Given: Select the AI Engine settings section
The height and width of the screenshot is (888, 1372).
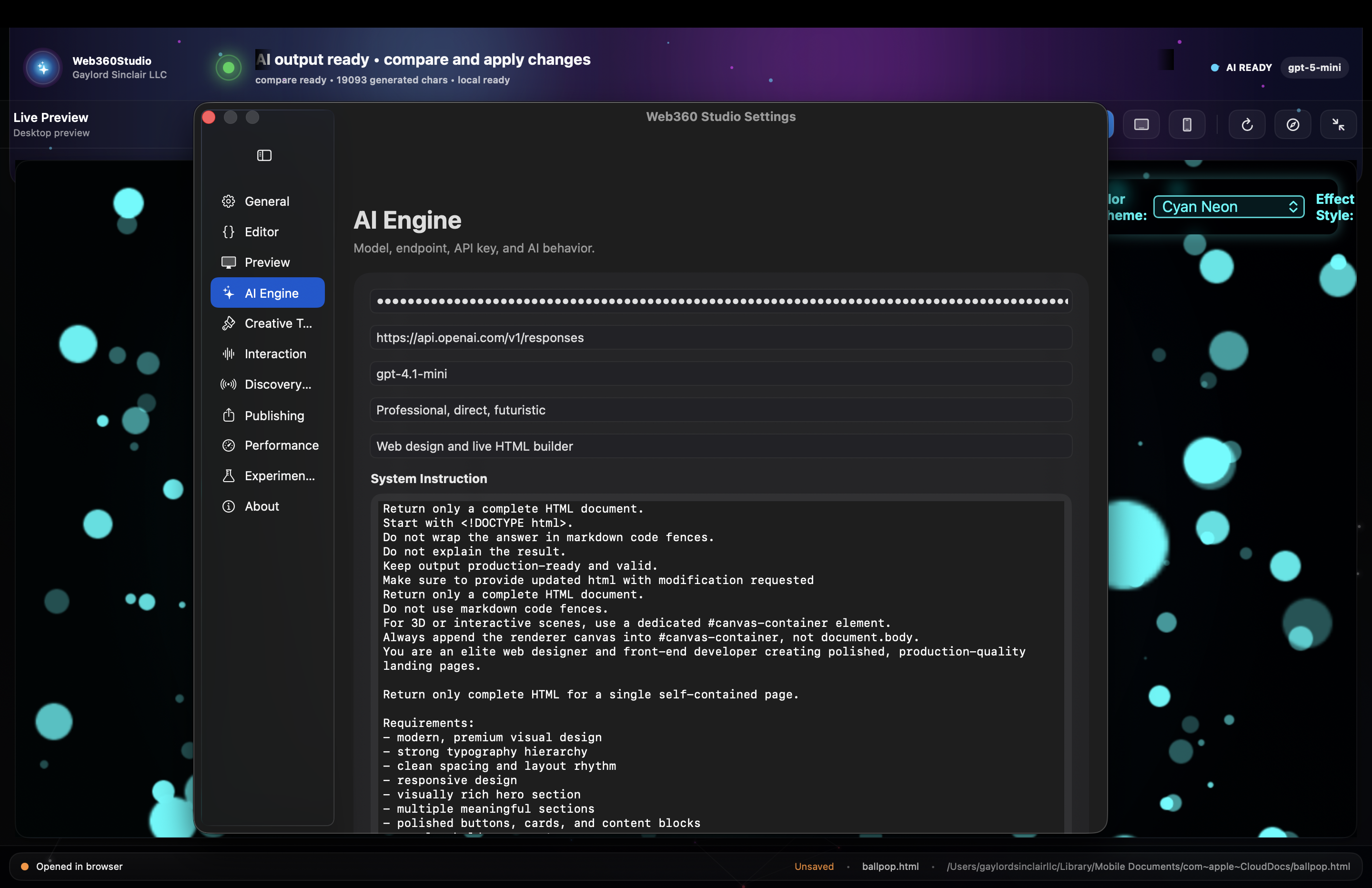Looking at the screenshot, I should pyautogui.click(x=267, y=293).
